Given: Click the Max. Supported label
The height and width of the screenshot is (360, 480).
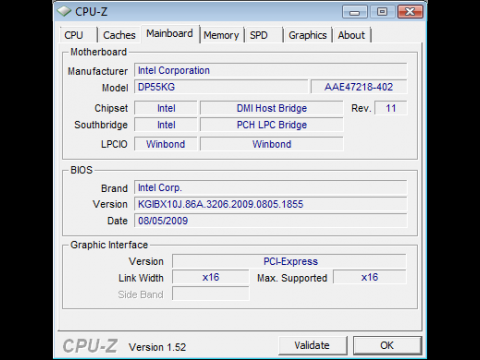Looking at the screenshot, I should 292,278.
